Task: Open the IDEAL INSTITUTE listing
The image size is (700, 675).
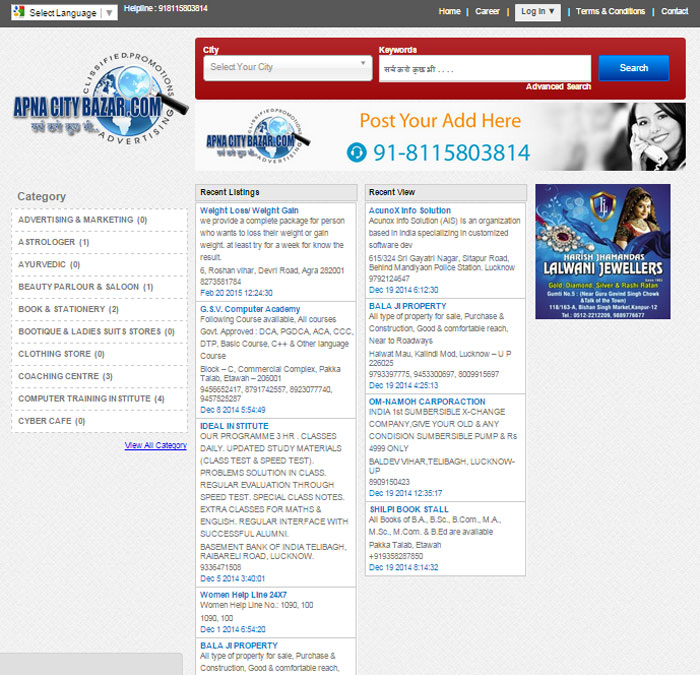Action: [x=234, y=426]
